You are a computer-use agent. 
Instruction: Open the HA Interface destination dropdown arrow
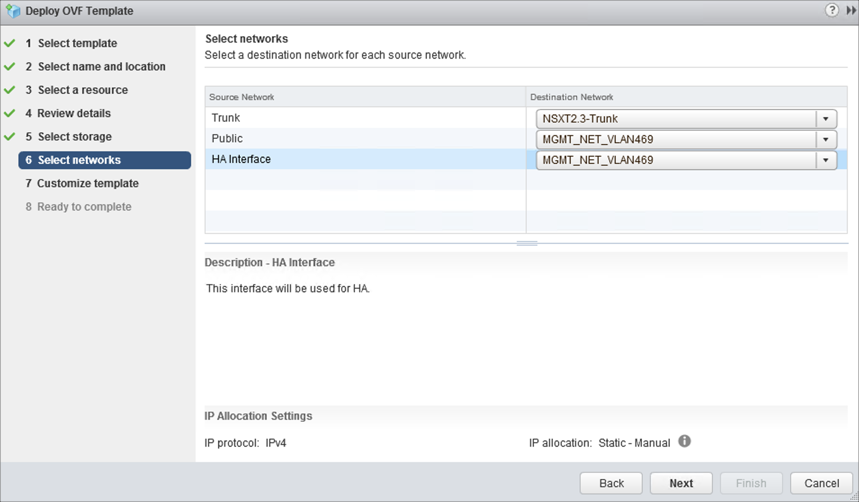click(826, 160)
